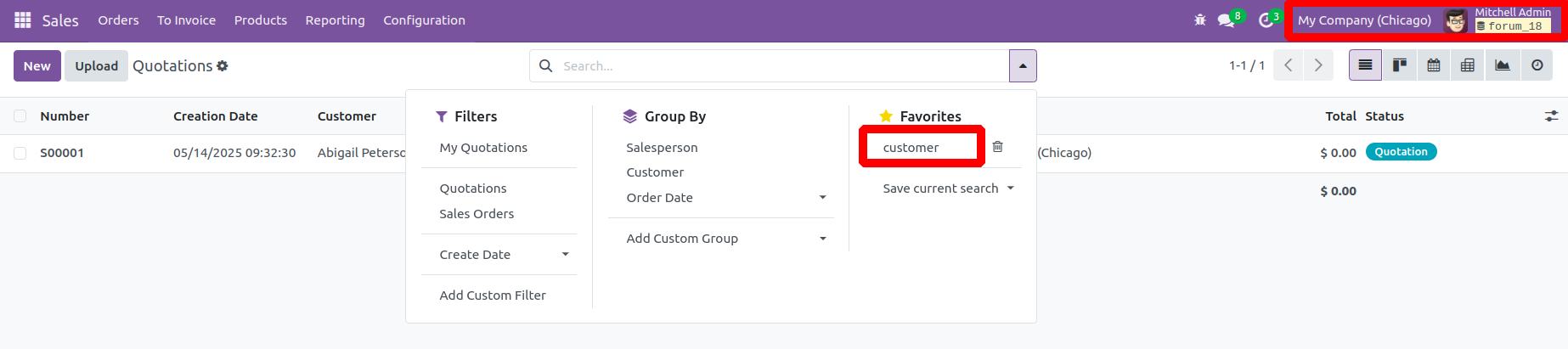This screenshot has width=1568, height=349.
Task: Switch to Pivot table view
Action: coord(1468,65)
